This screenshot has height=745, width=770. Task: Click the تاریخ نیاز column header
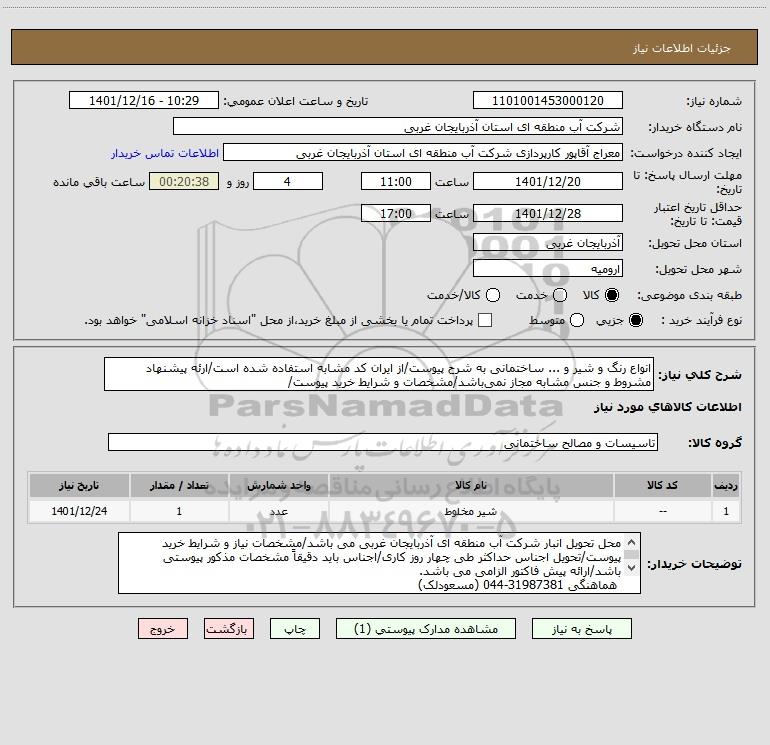tap(79, 485)
